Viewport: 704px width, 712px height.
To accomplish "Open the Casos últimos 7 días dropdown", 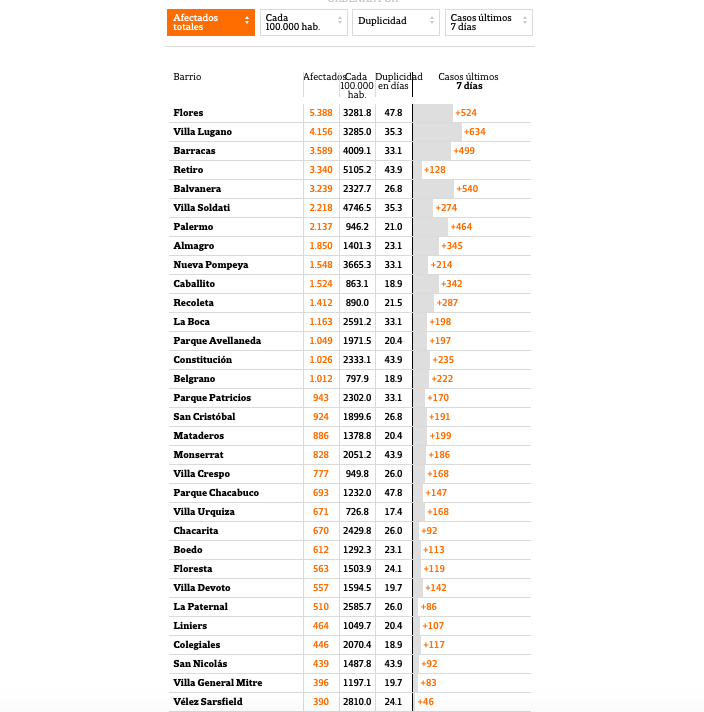I will click(488, 23).
